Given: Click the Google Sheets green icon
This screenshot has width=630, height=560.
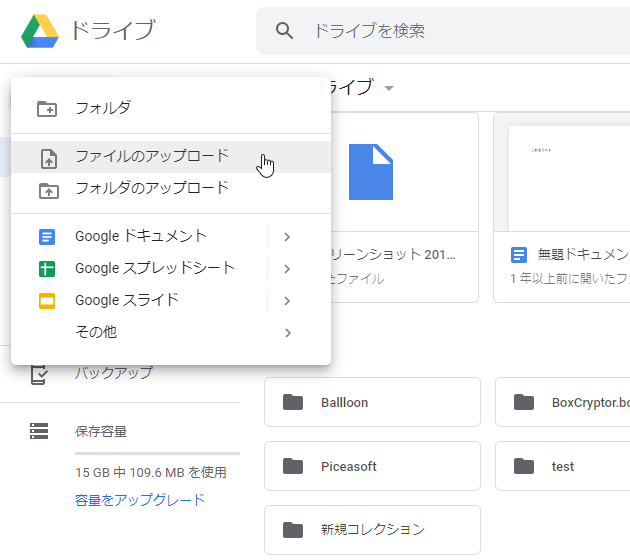Looking at the screenshot, I should 47,269.
